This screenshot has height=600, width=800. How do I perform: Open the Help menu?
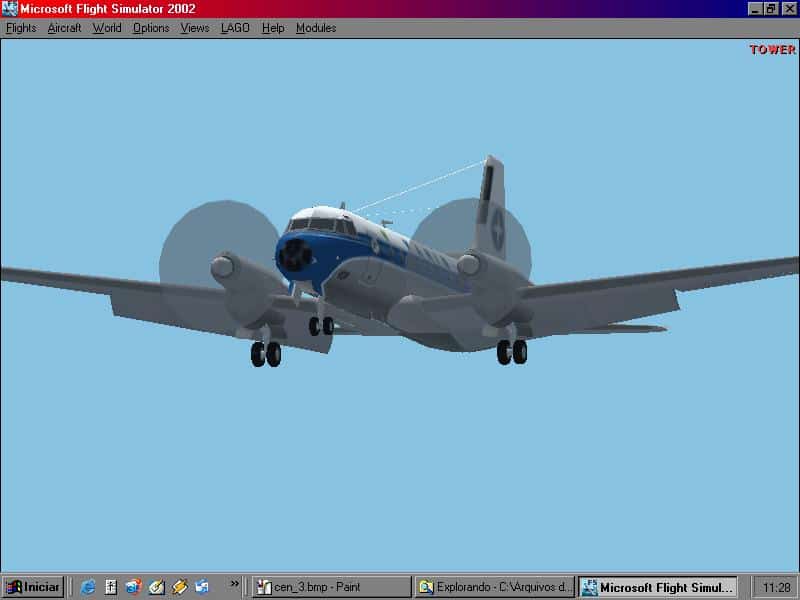pyautogui.click(x=273, y=28)
